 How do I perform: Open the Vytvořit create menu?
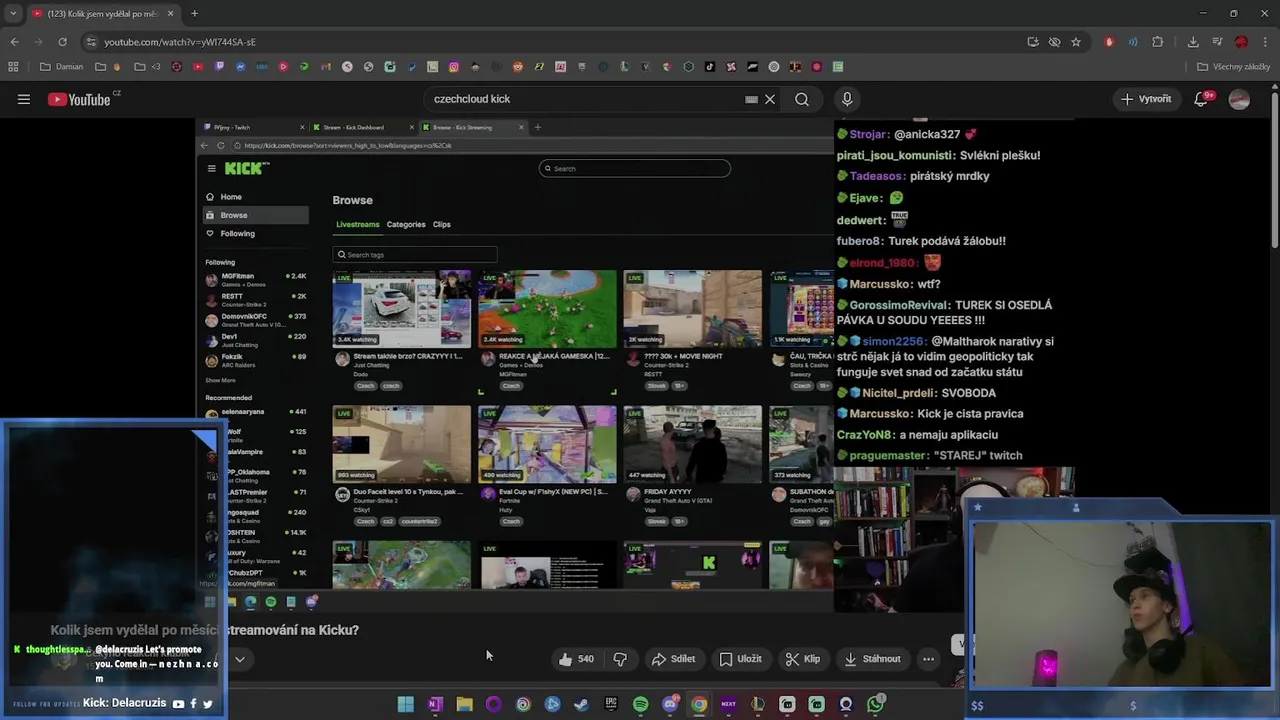coord(1146,99)
